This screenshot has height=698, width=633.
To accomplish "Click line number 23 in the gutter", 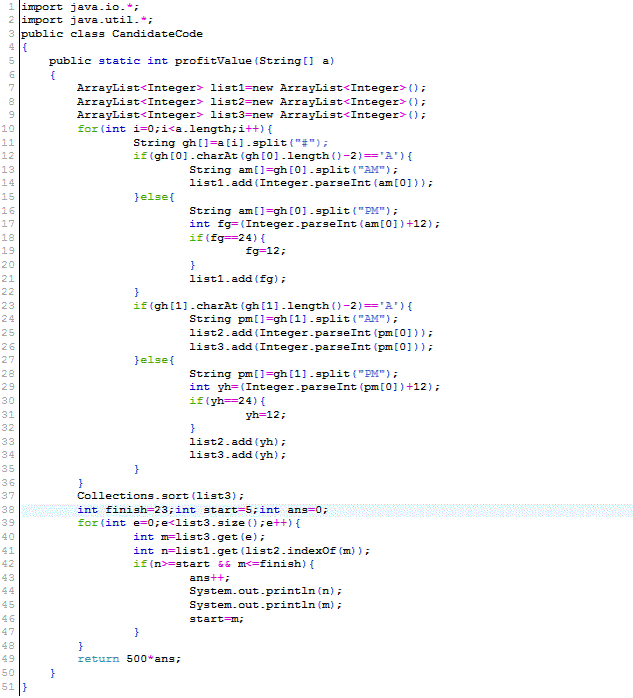I will pyautogui.click(x=9, y=305).
